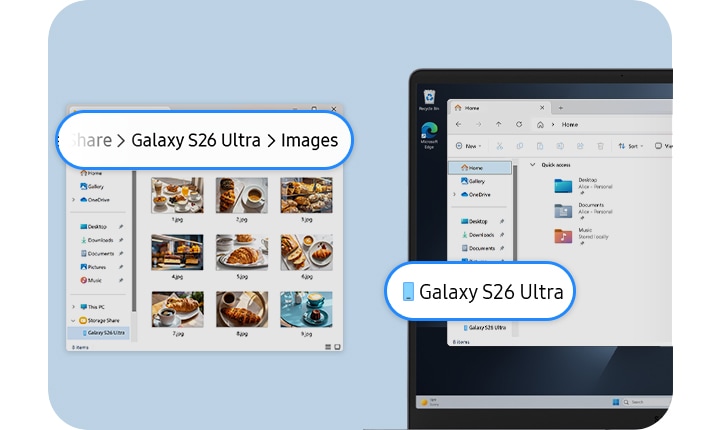Select Galaxy S26 Ultra in laptop sidebar
The height and width of the screenshot is (430, 720).
(x=484, y=328)
